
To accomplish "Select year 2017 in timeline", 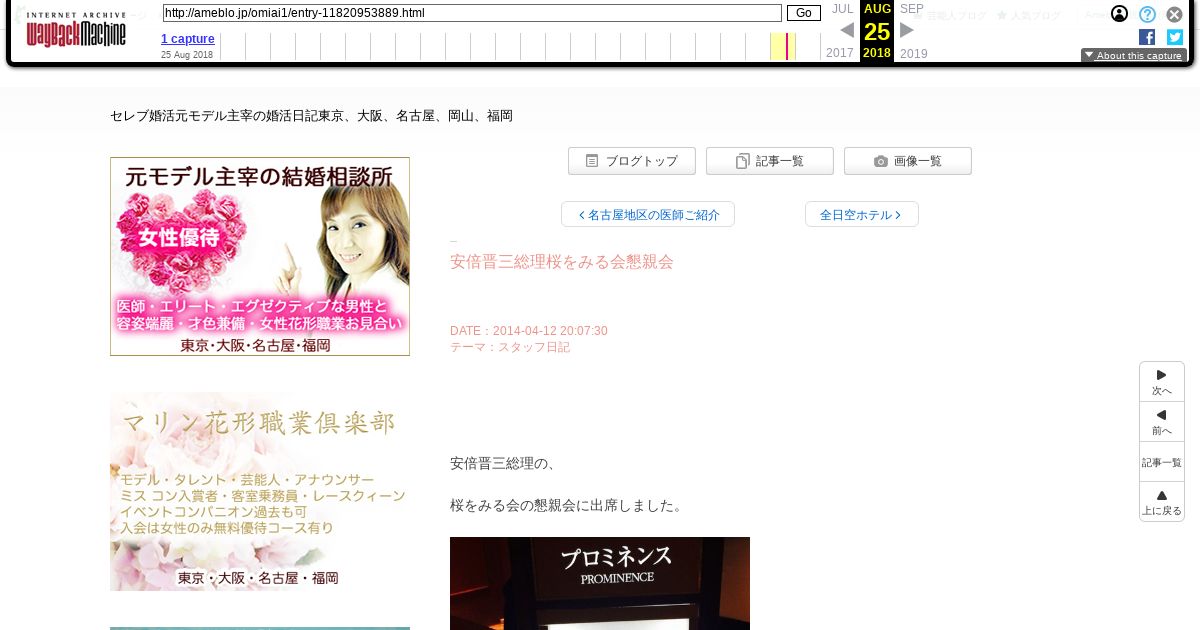I will coord(840,53).
